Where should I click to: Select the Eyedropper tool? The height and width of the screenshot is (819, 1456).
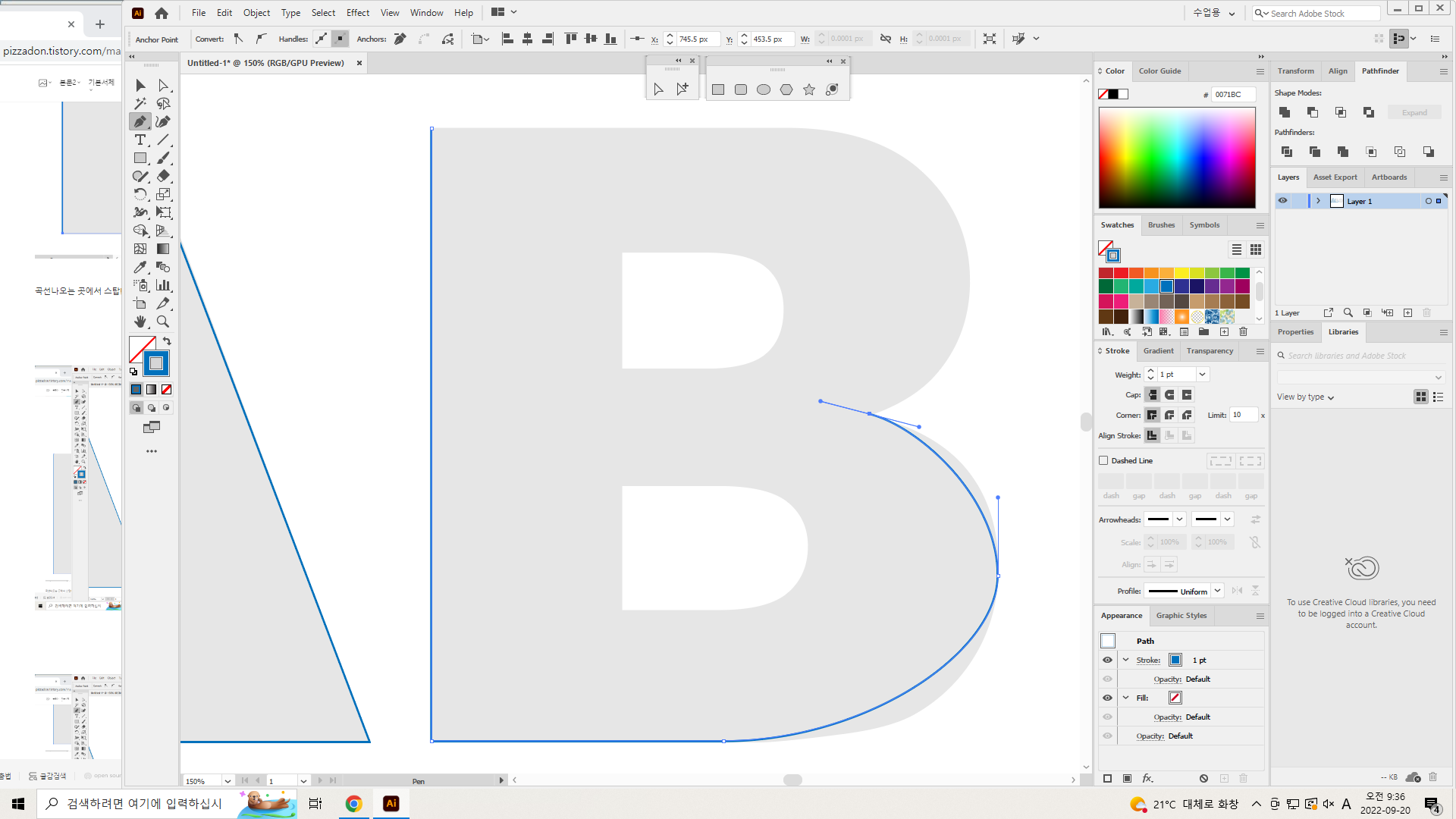pos(140,267)
